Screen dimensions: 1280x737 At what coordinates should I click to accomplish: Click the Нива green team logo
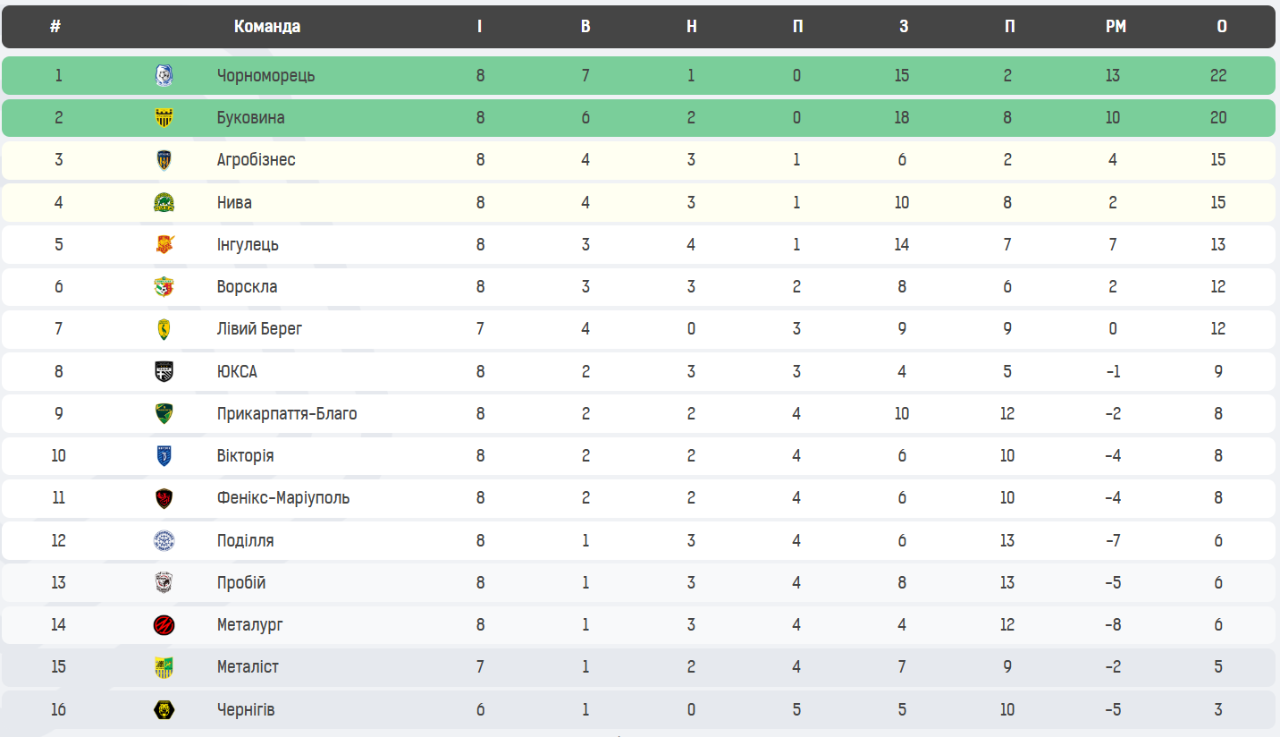tap(164, 203)
